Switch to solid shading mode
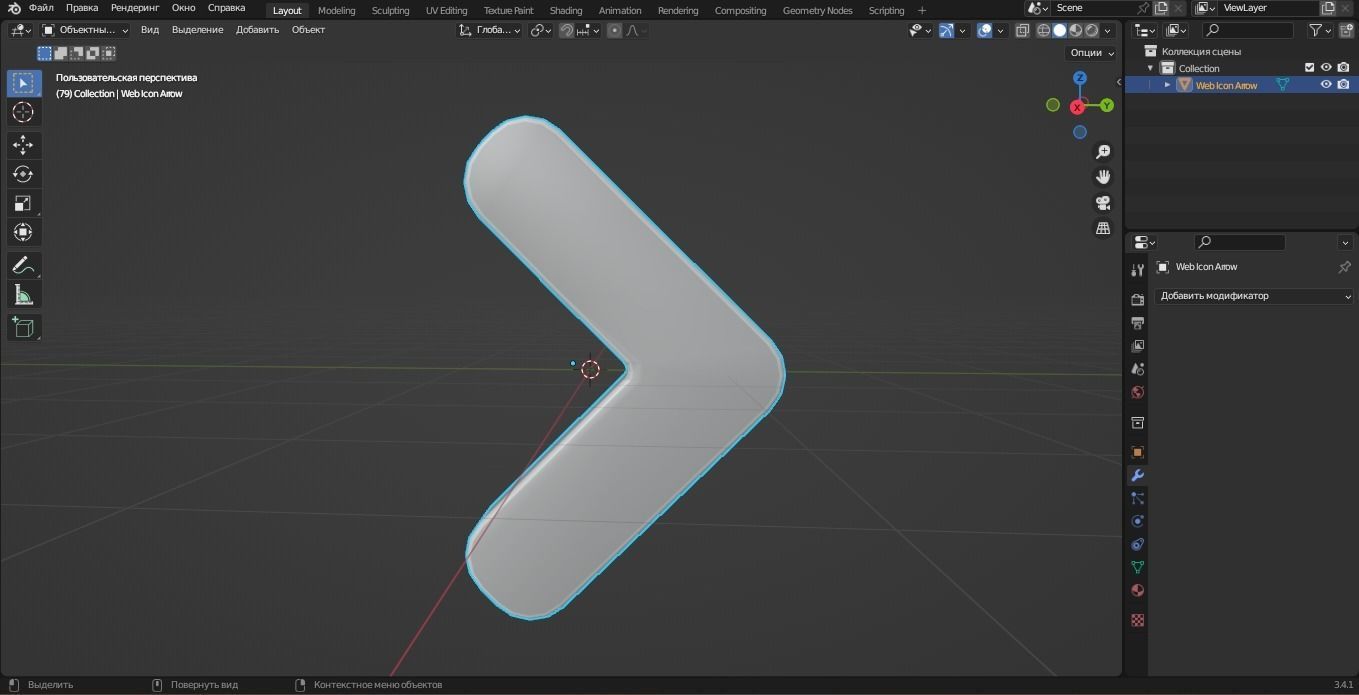 point(1060,30)
